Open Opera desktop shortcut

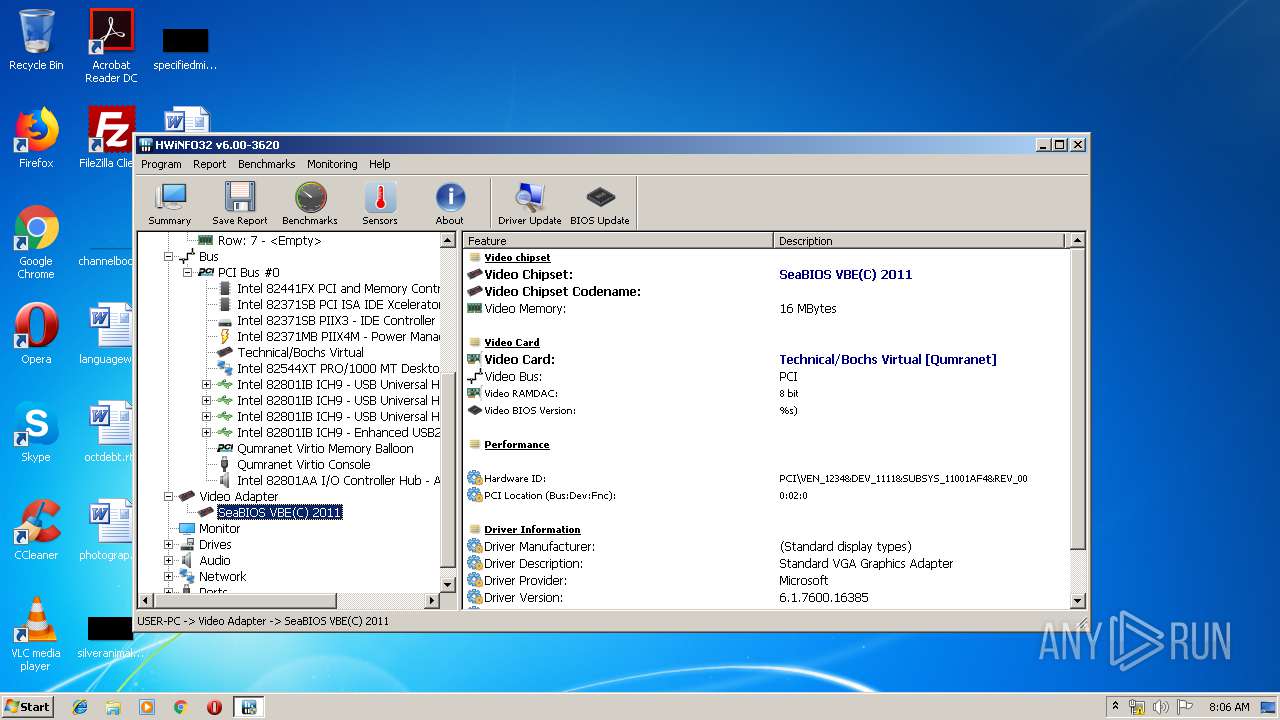point(36,334)
